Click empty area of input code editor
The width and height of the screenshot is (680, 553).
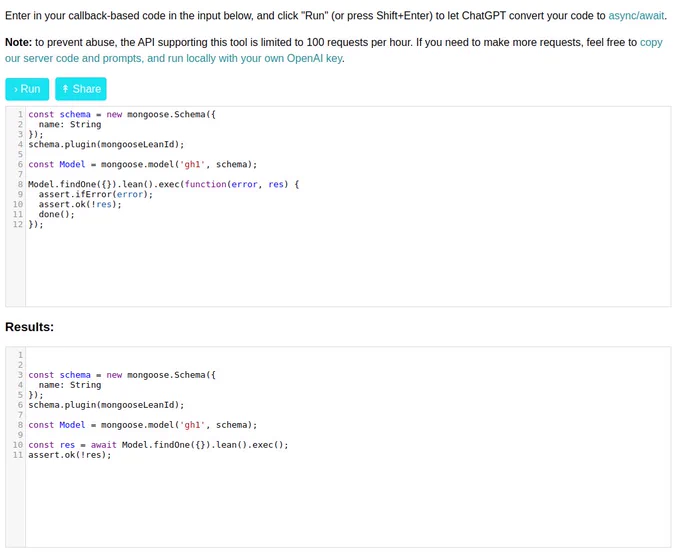347,267
